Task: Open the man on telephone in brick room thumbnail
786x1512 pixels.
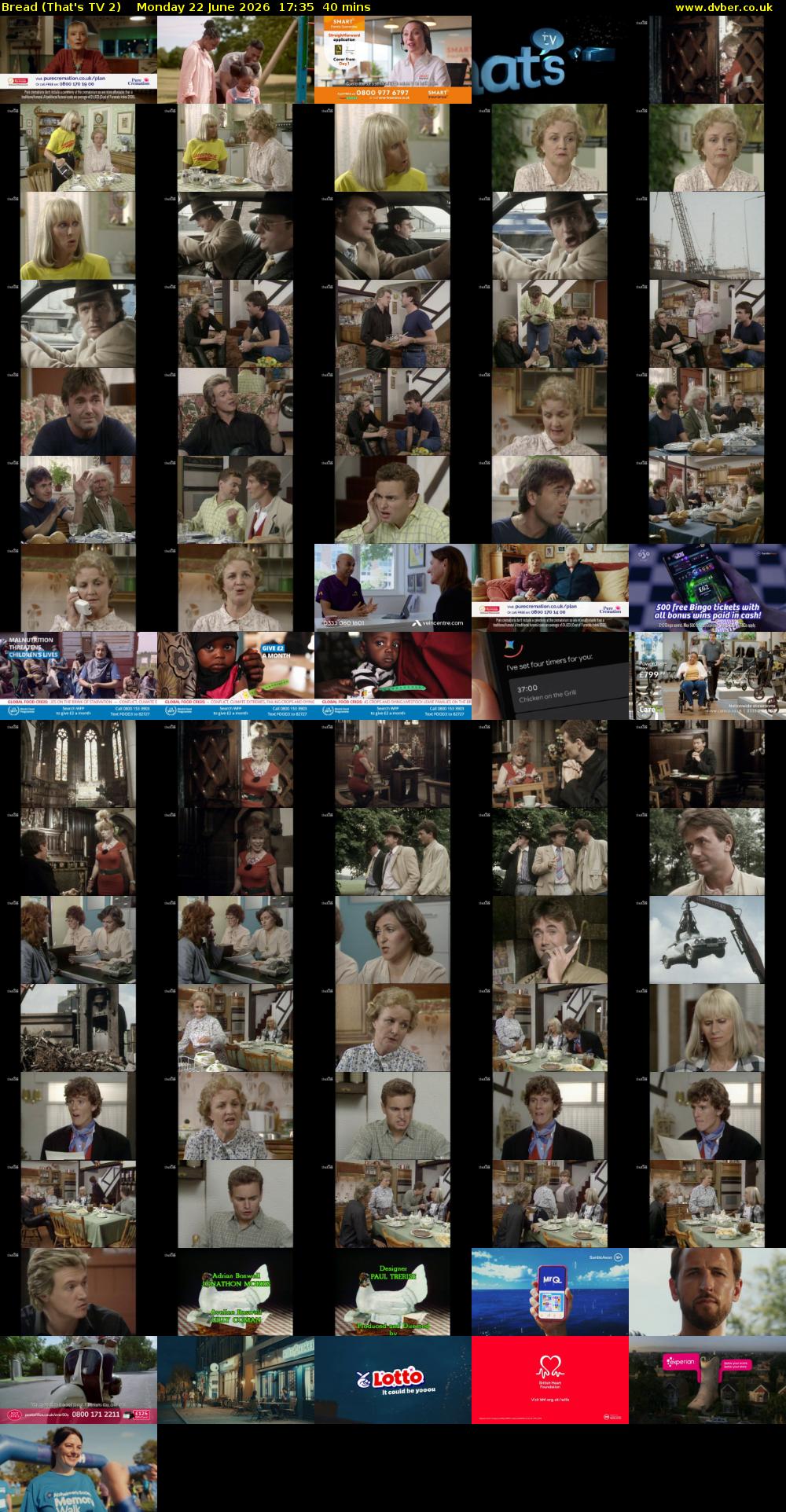Action: tap(550, 940)
